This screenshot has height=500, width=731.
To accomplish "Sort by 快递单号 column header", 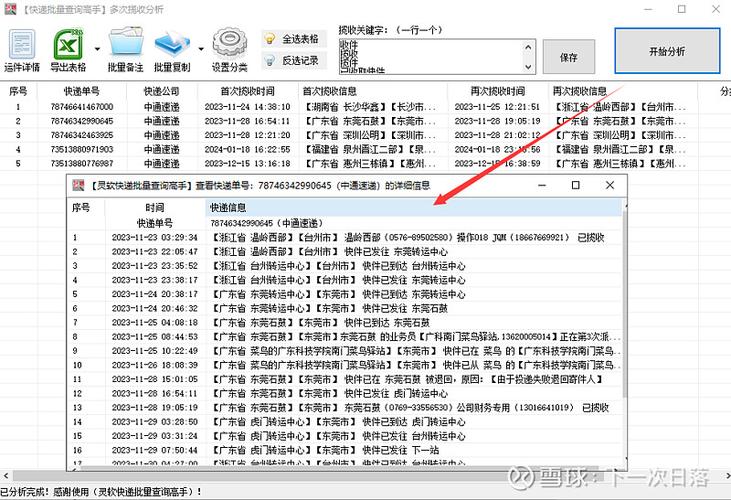I will pyautogui.click(x=82, y=91).
